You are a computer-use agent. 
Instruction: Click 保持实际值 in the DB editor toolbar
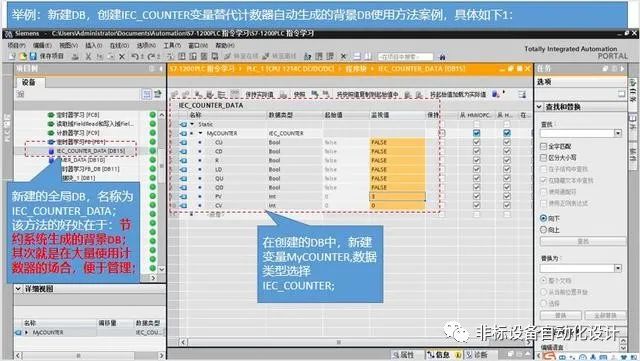pos(260,94)
